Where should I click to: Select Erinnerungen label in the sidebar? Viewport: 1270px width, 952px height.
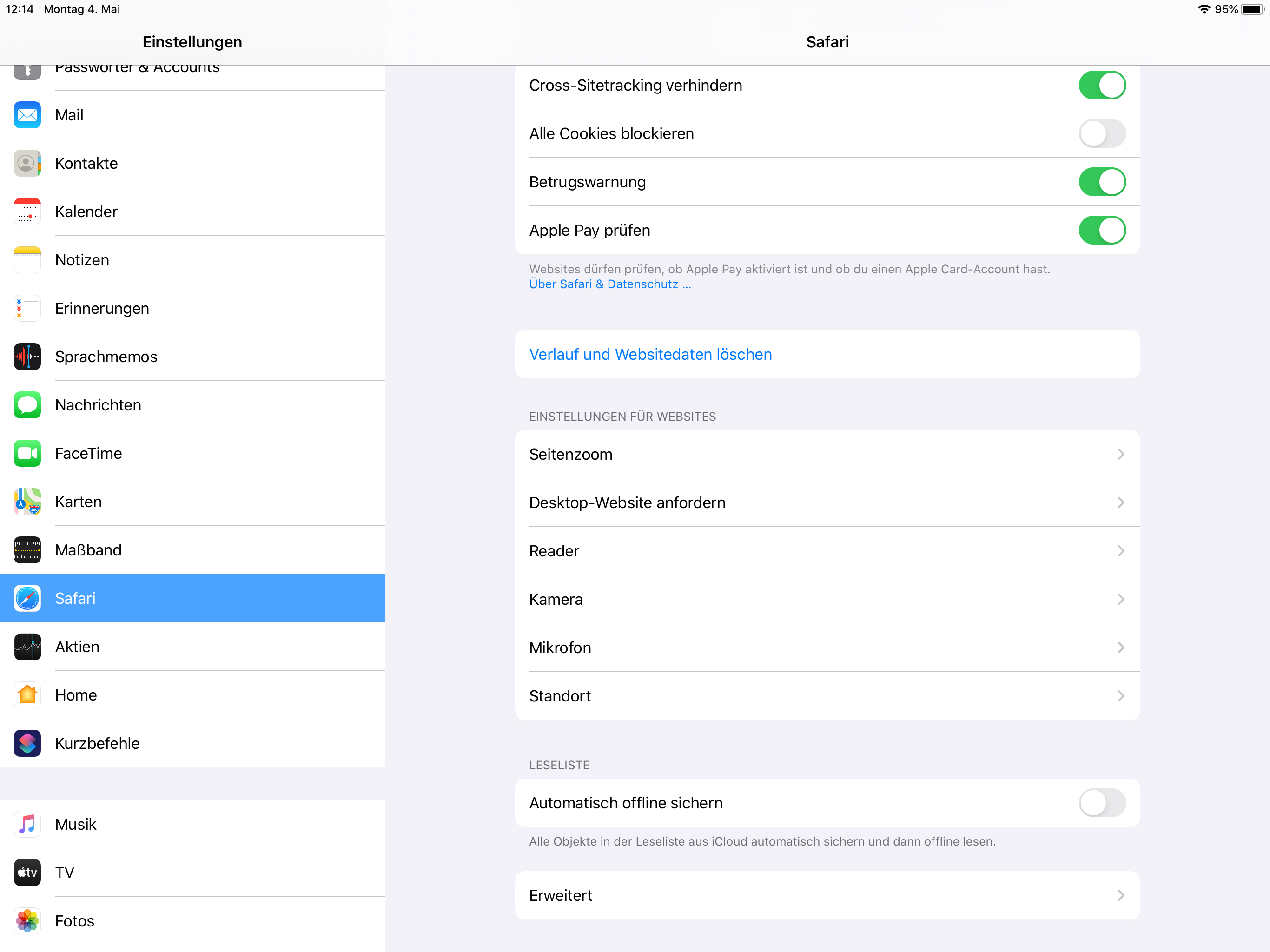point(102,308)
